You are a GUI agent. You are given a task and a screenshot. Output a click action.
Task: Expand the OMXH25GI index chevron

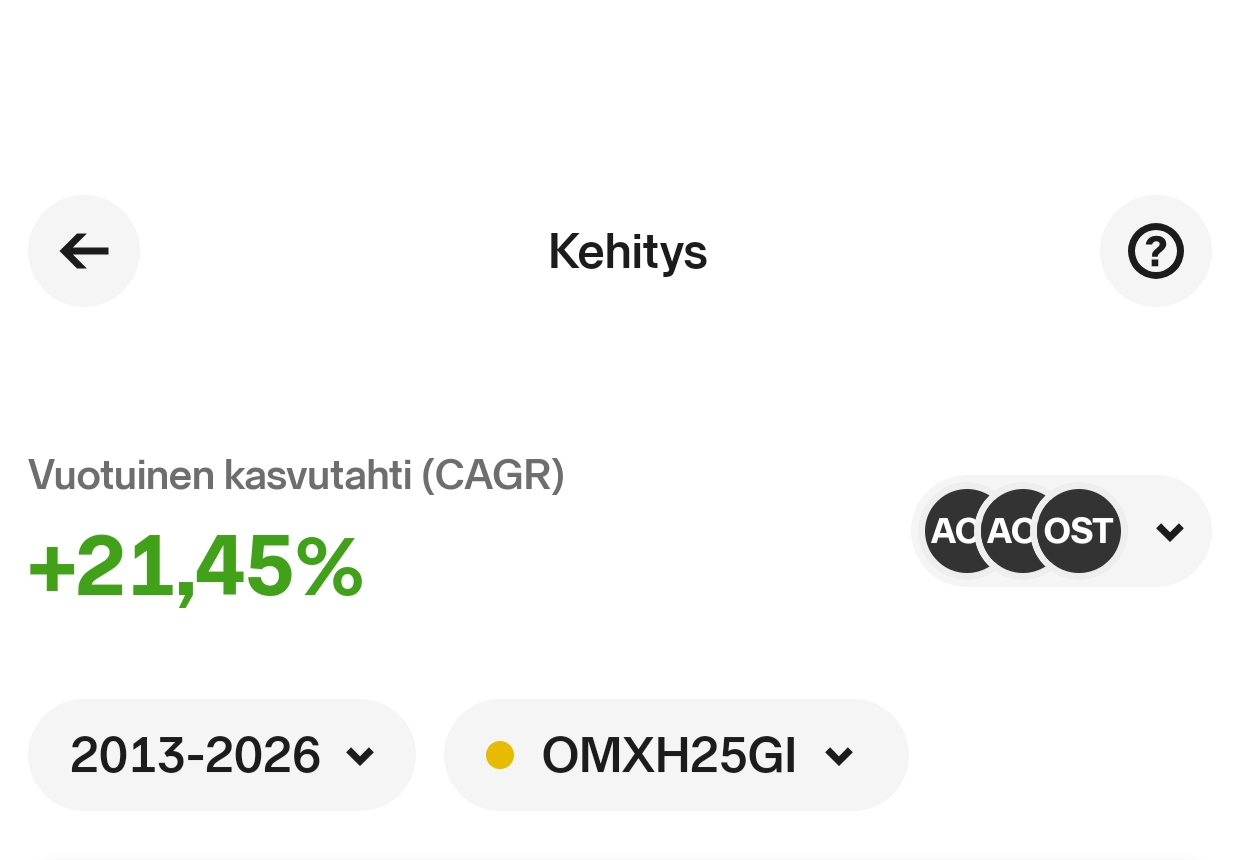(x=839, y=756)
